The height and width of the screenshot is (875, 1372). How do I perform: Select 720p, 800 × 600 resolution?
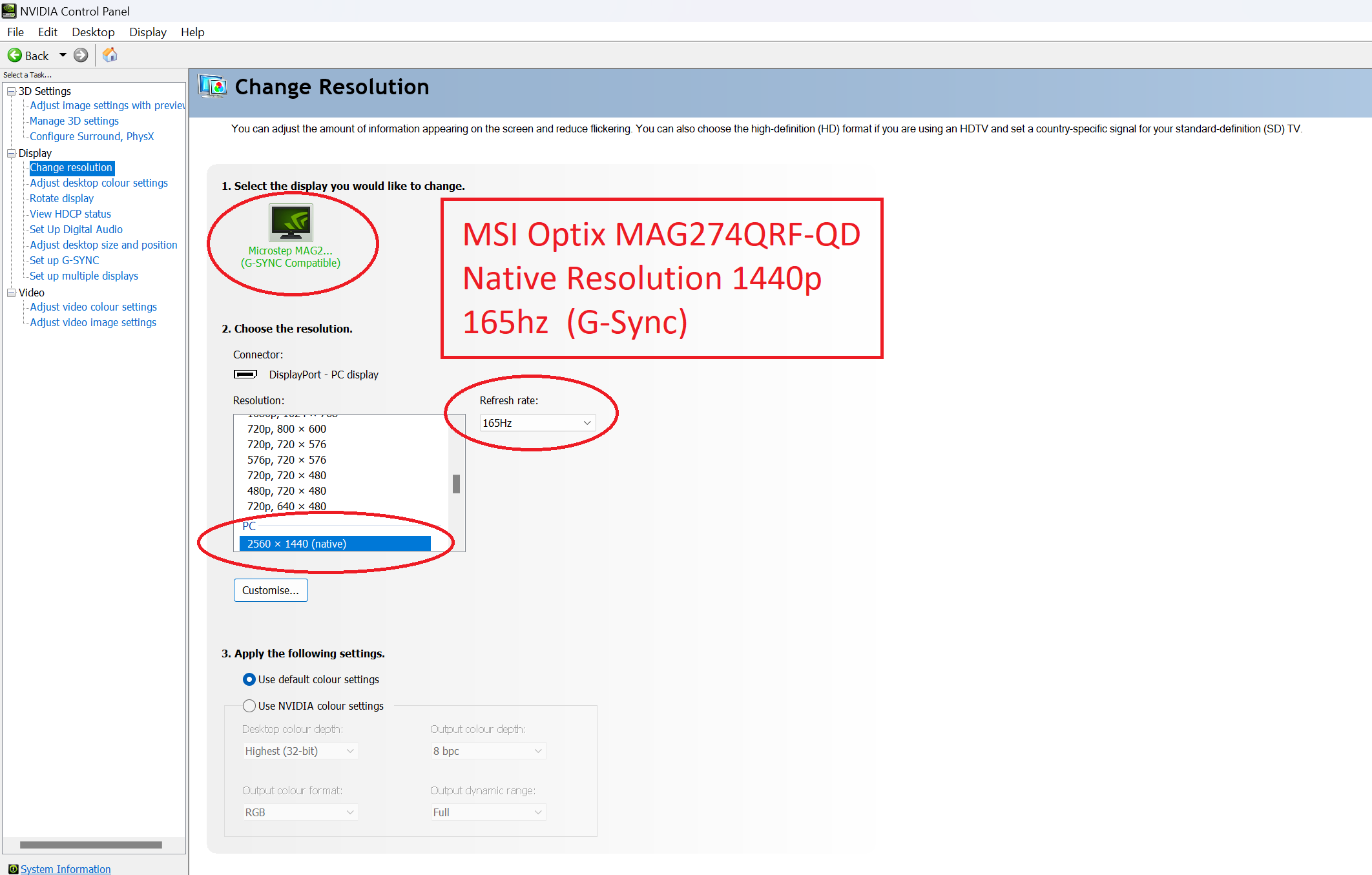tap(287, 429)
